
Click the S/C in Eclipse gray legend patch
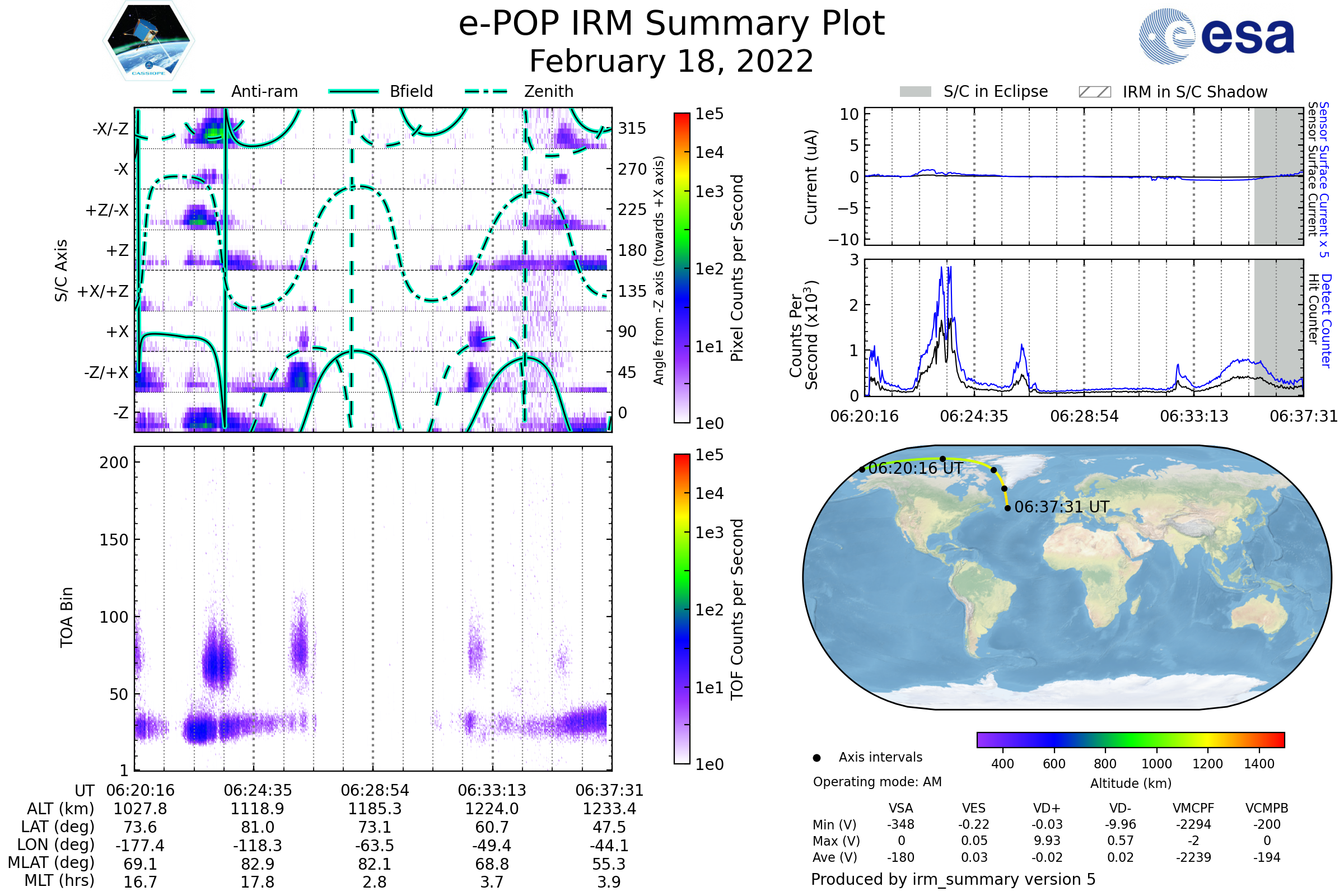point(915,92)
